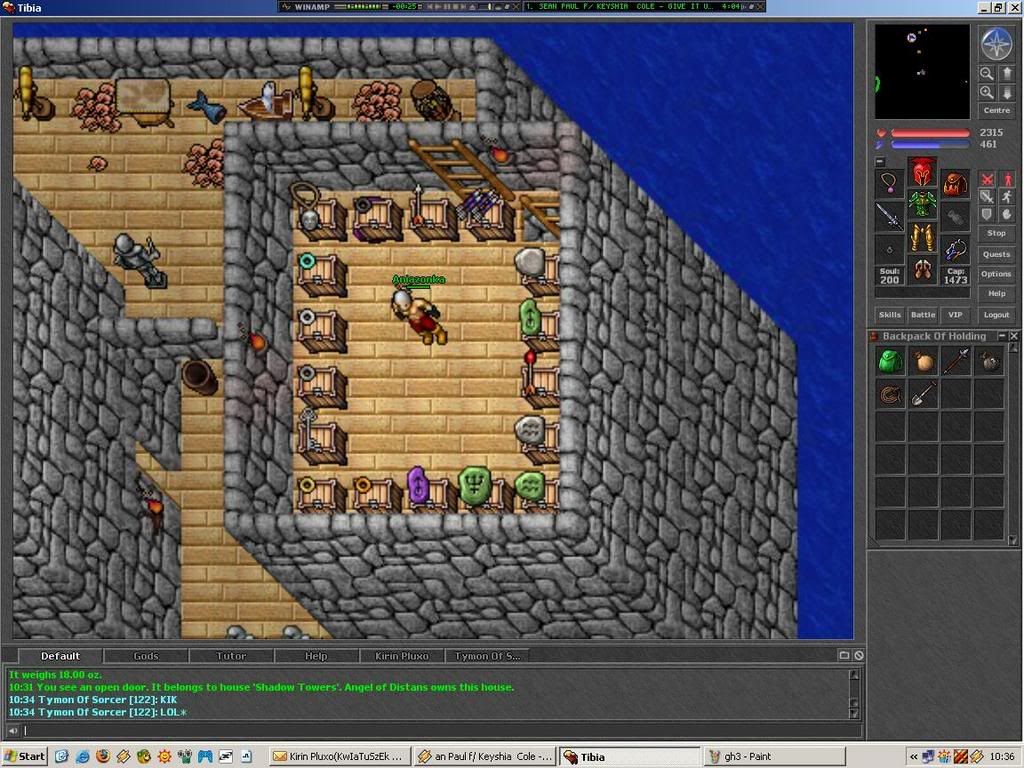Image resolution: width=1024 pixels, height=768 pixels.
Task: Open the Tymon Of S... chat tab
Action: (487, 656)
